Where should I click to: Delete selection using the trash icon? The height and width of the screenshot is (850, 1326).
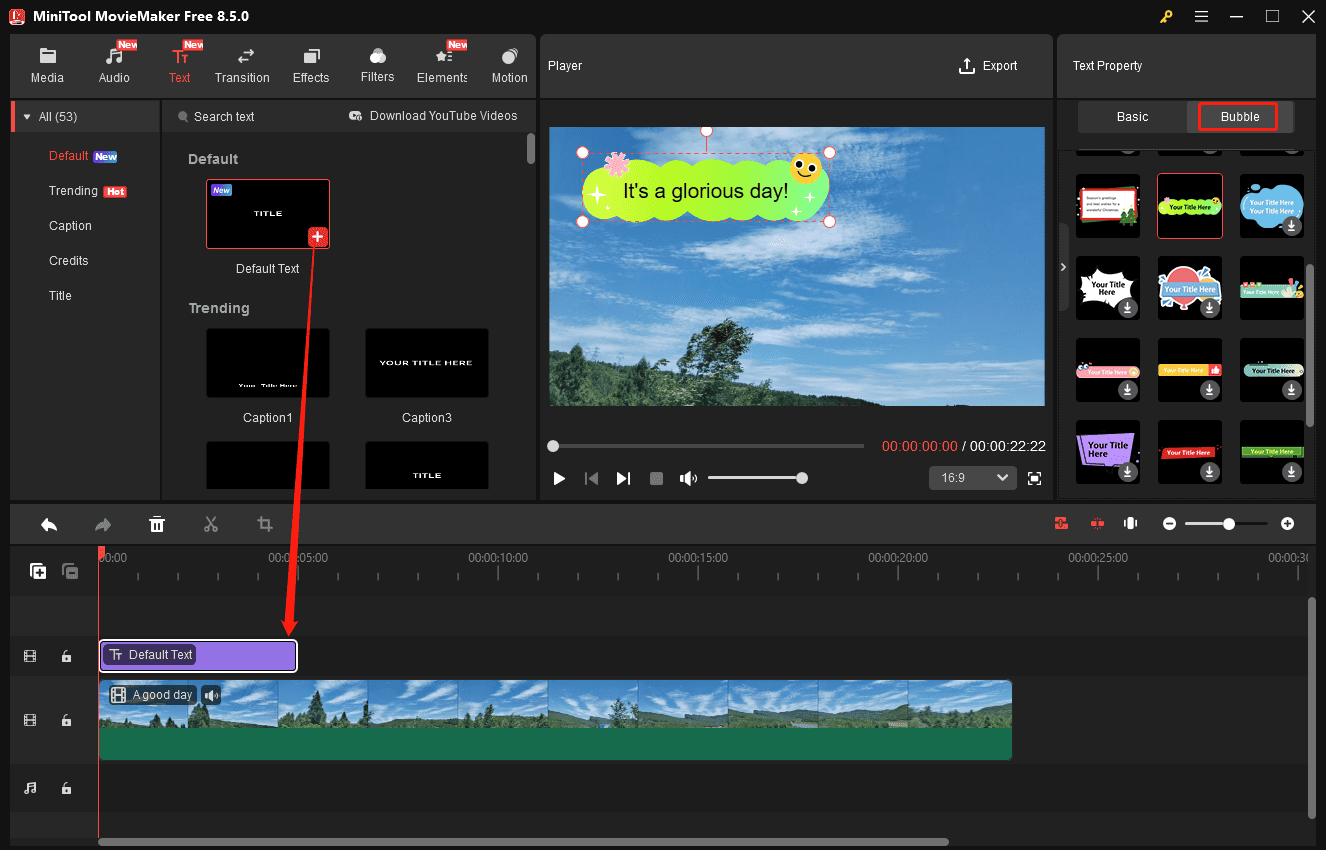coord(157,523)
